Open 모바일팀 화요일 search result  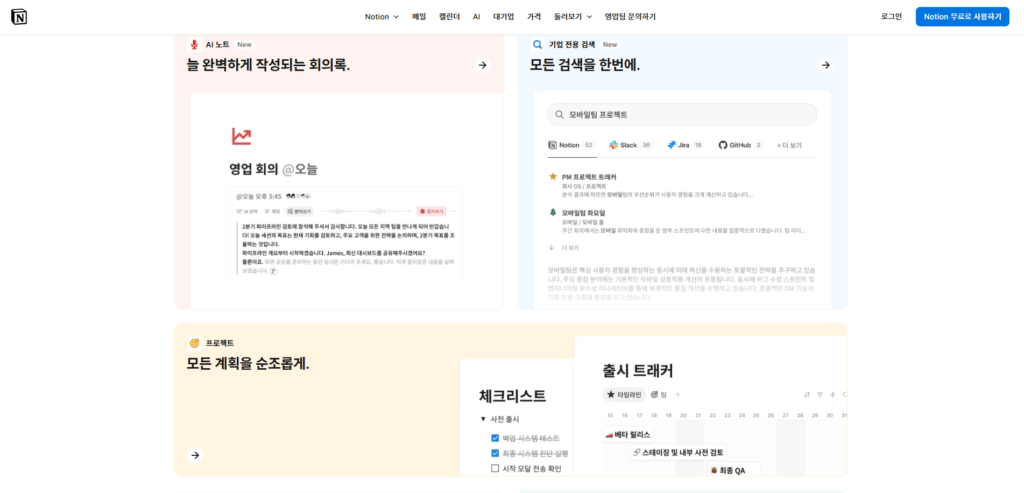(x=584, y=213)
